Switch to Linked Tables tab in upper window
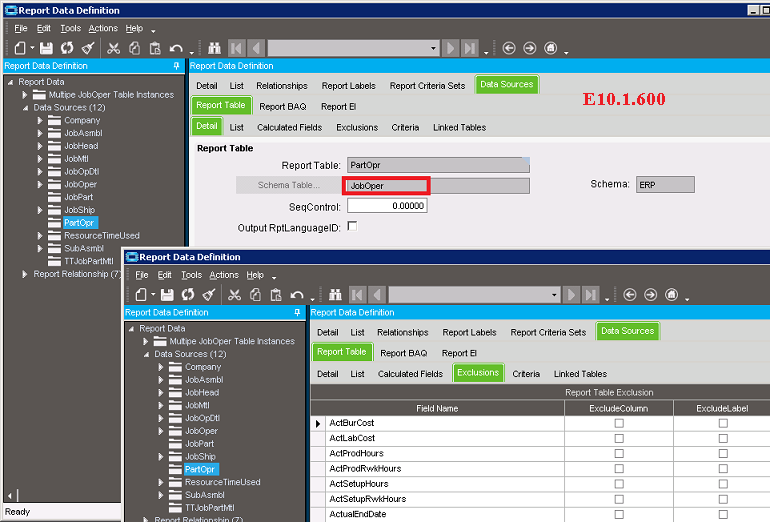This screenshot has width=770, height=522. click(x=459, y=127)
